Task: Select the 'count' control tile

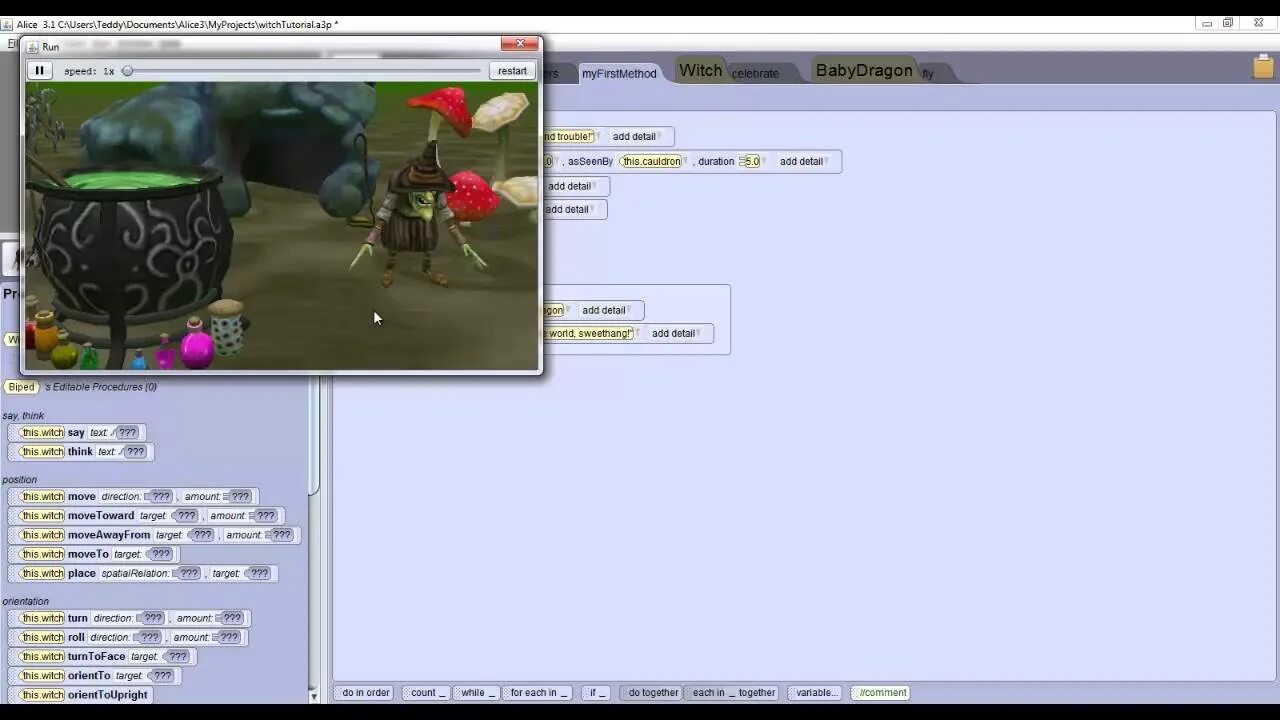Action: pyautogui.click(x=426, y=693)
